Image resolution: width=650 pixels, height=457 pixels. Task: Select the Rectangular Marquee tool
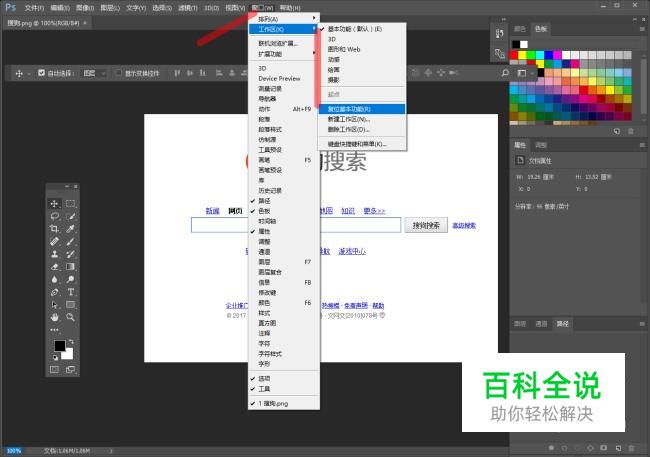[70, 204]
